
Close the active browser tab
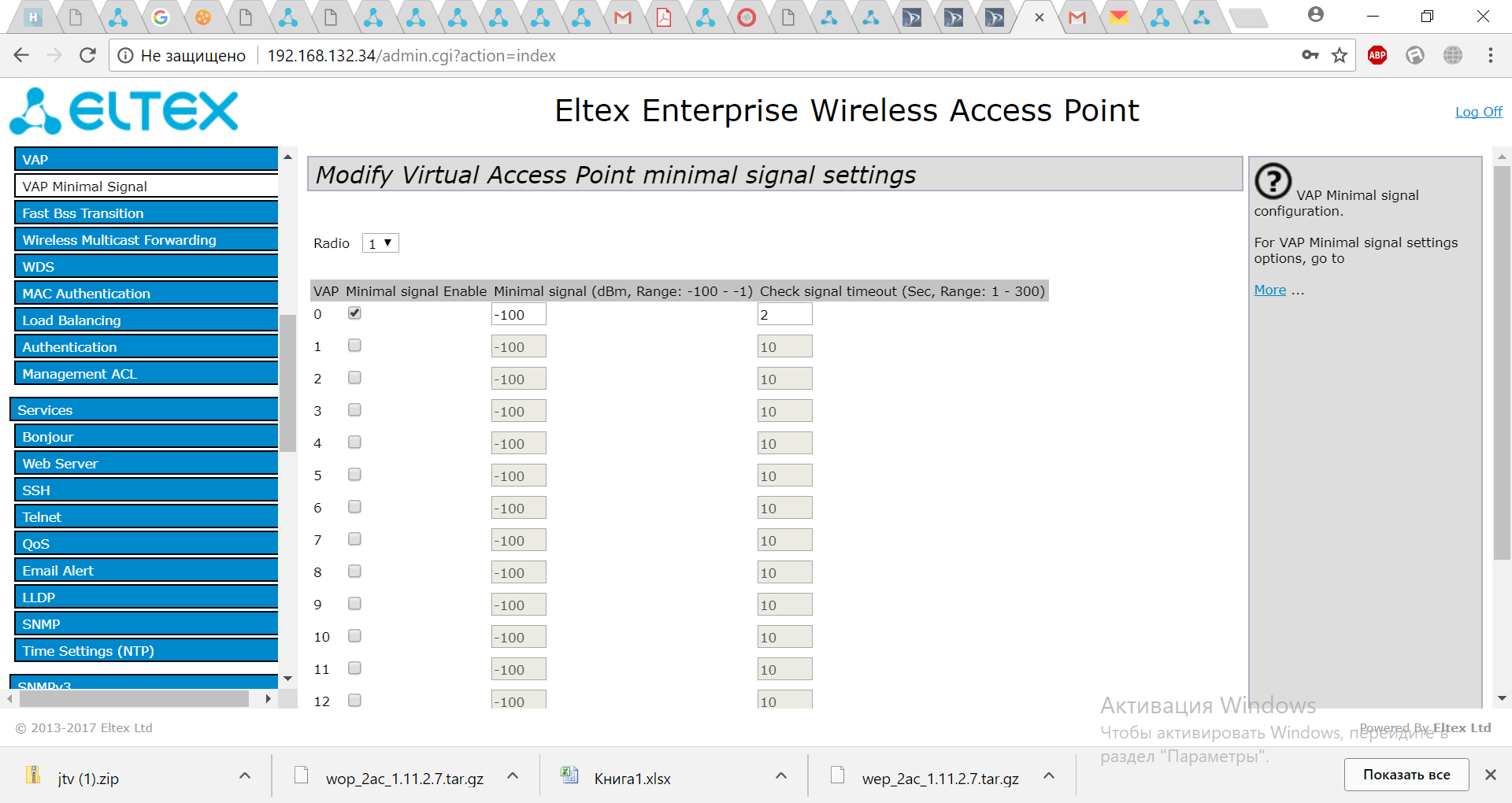1039,17
